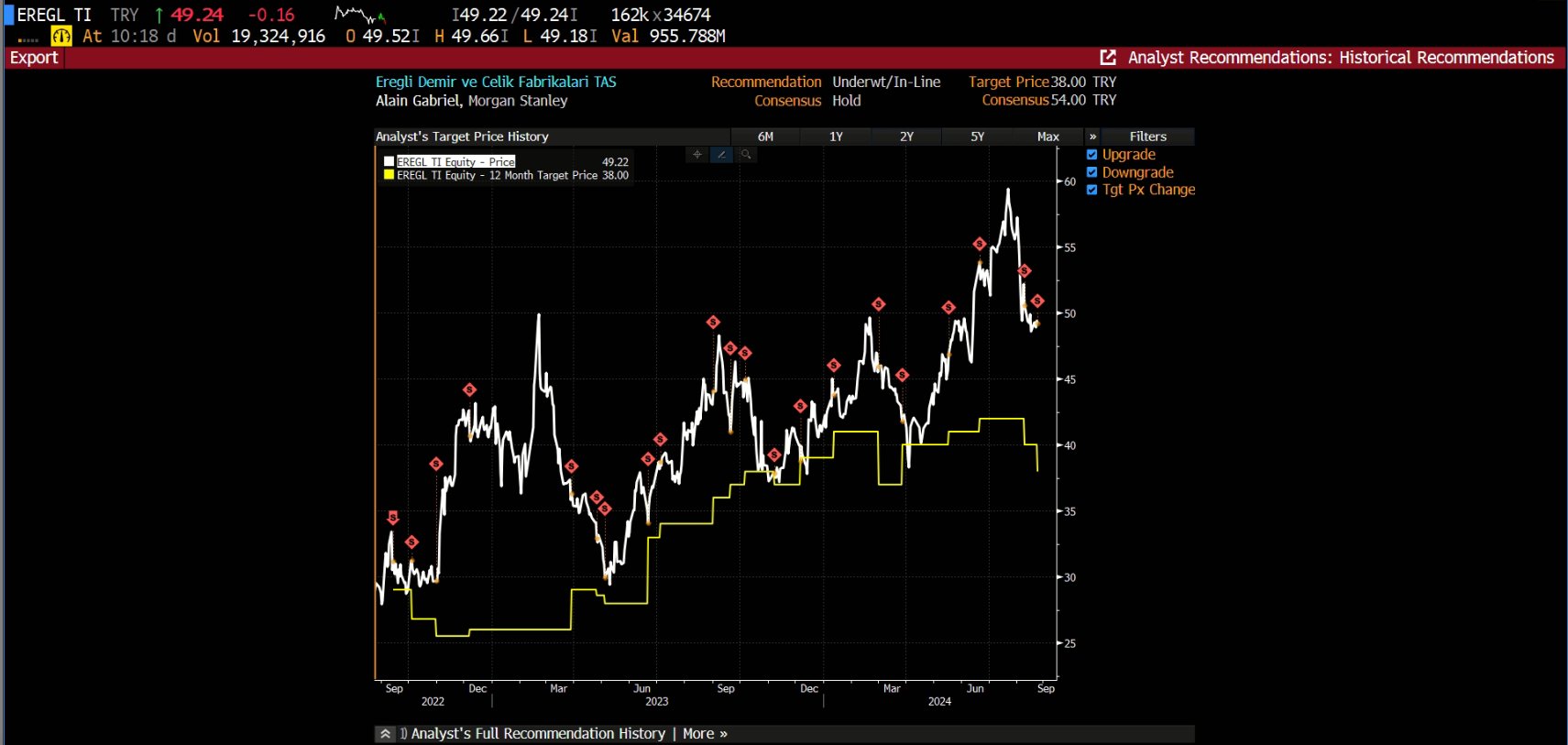
Task: Click the Vol 19,324,916 figure
Action: [x=258, y=37]
